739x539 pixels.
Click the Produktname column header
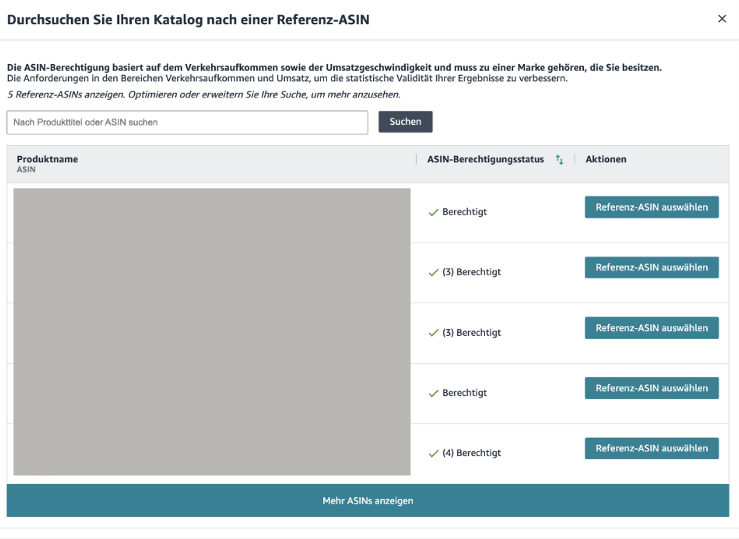tap(47, 159)
